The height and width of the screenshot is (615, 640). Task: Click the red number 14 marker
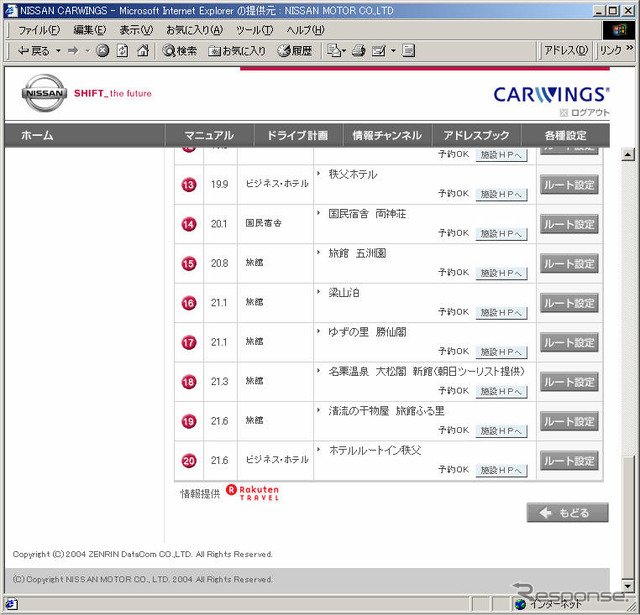189,224
